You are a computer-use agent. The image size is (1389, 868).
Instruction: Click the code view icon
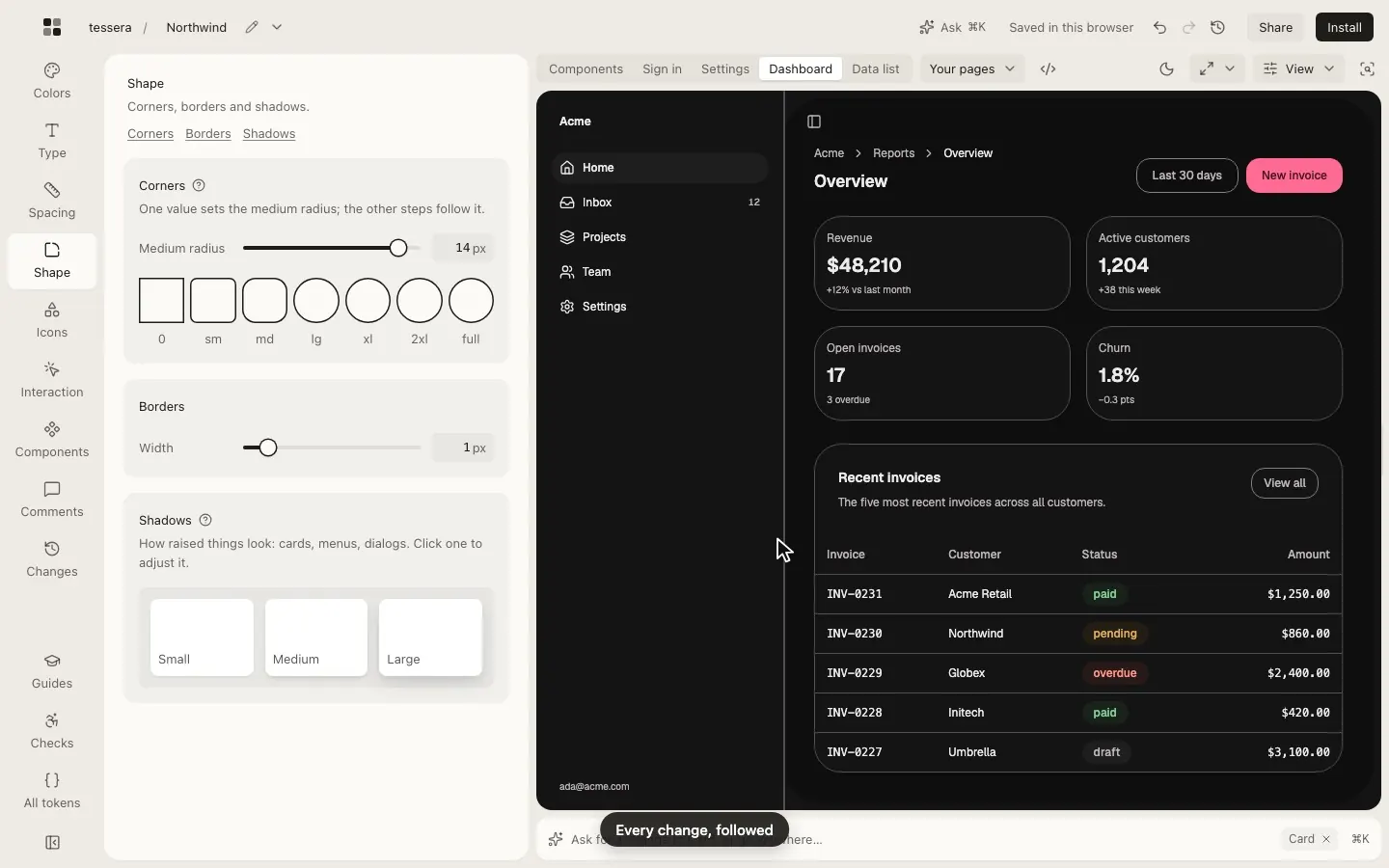[x=1049, y=68]
